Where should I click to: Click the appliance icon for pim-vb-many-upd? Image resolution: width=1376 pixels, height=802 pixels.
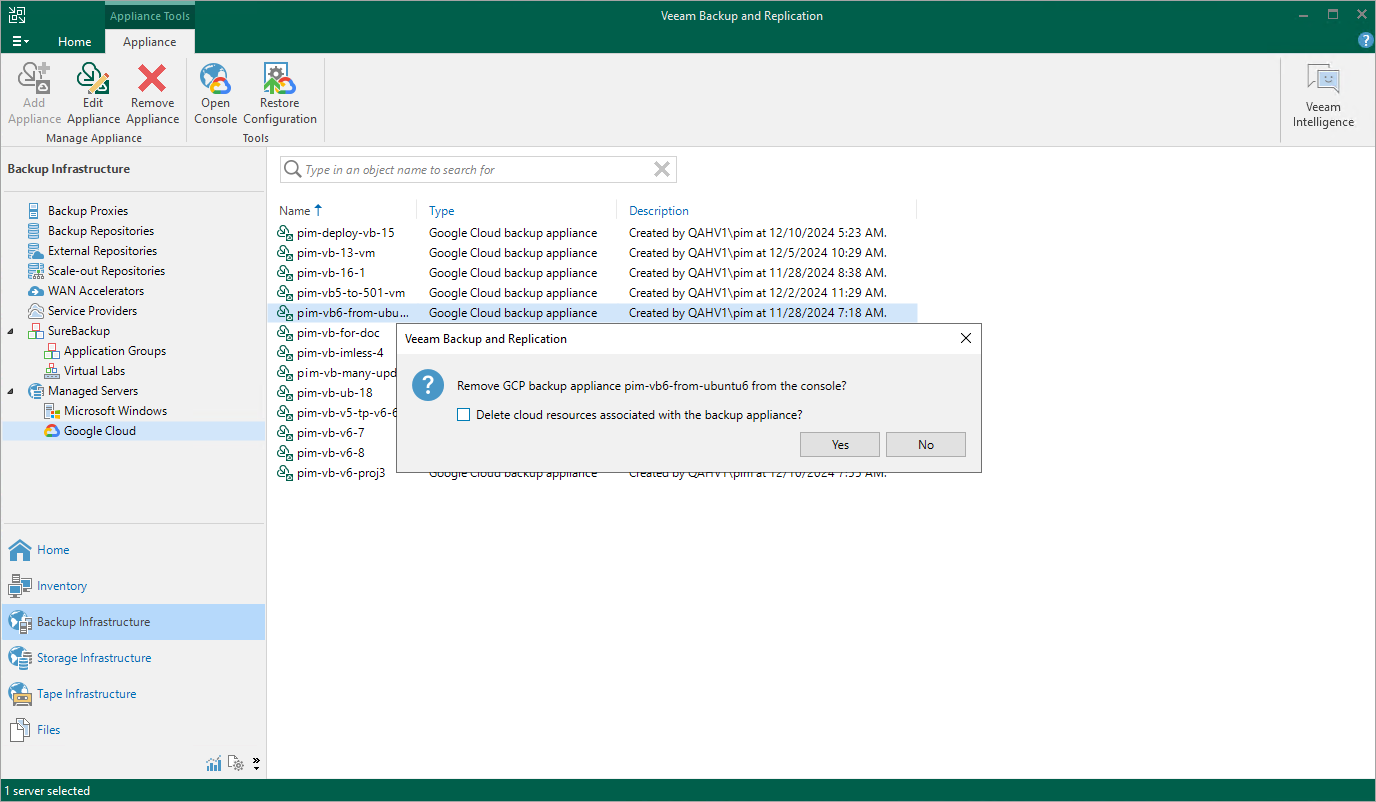(x=285, y=373)
